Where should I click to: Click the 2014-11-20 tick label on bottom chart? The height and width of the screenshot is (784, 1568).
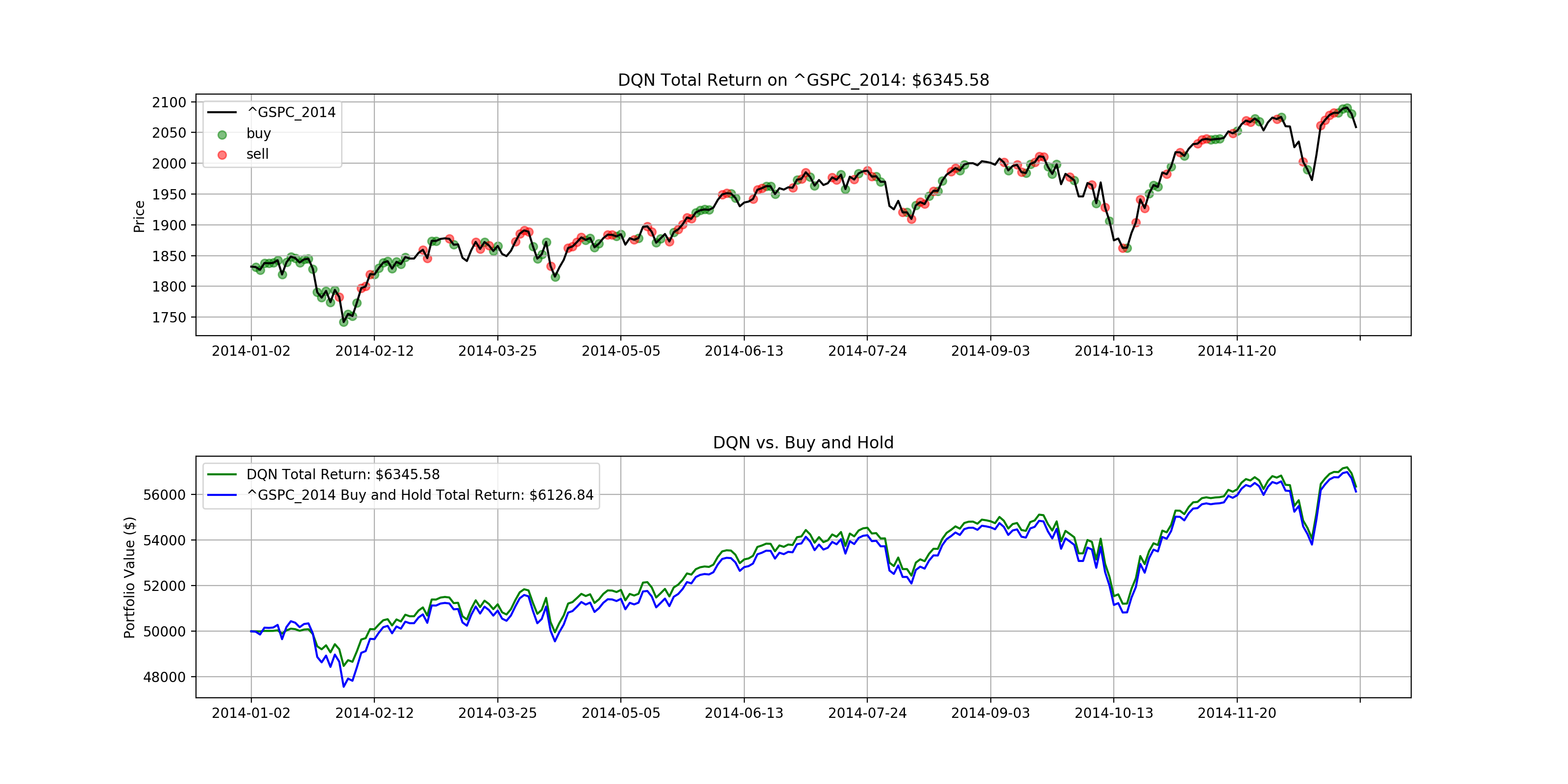pos(1236,713)
